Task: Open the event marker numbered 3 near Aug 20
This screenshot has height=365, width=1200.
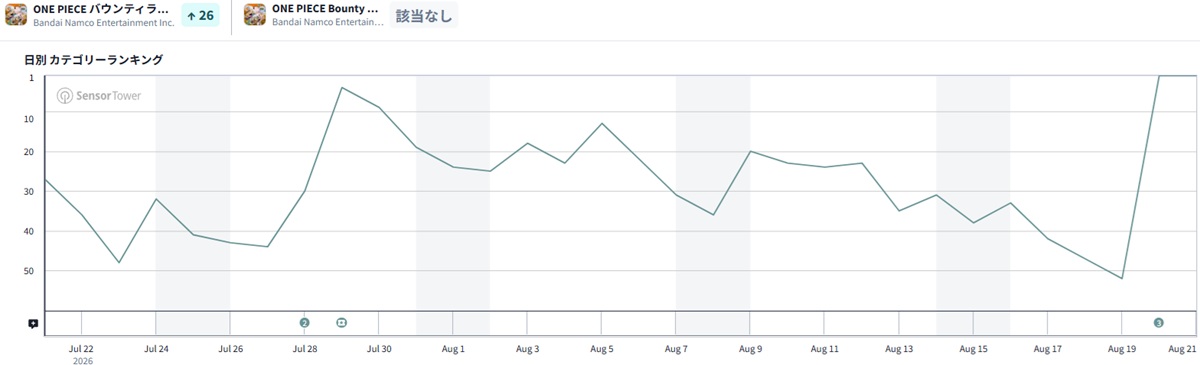Action: (x=1158, y=322)
